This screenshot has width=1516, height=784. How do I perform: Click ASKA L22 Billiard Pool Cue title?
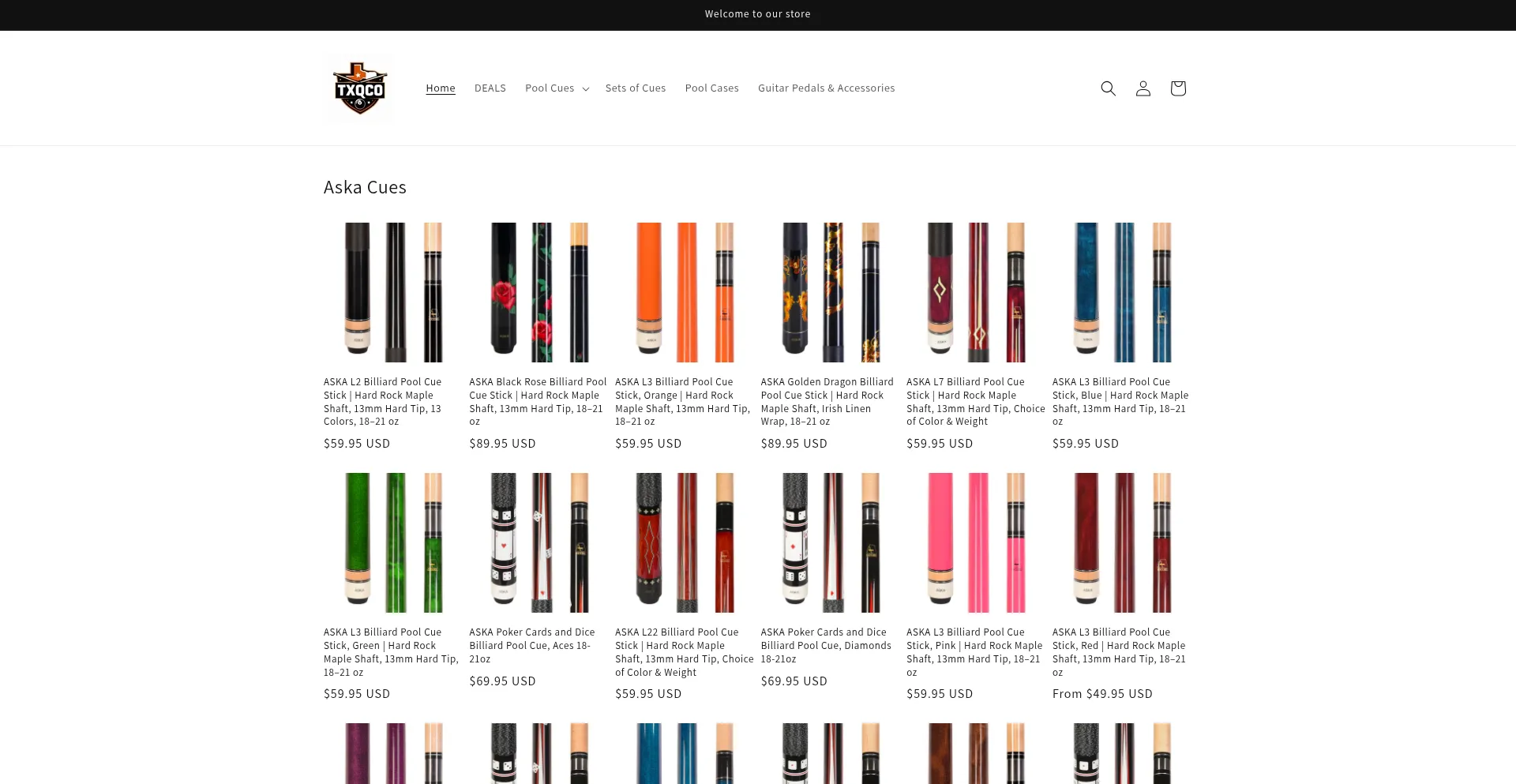685,652
